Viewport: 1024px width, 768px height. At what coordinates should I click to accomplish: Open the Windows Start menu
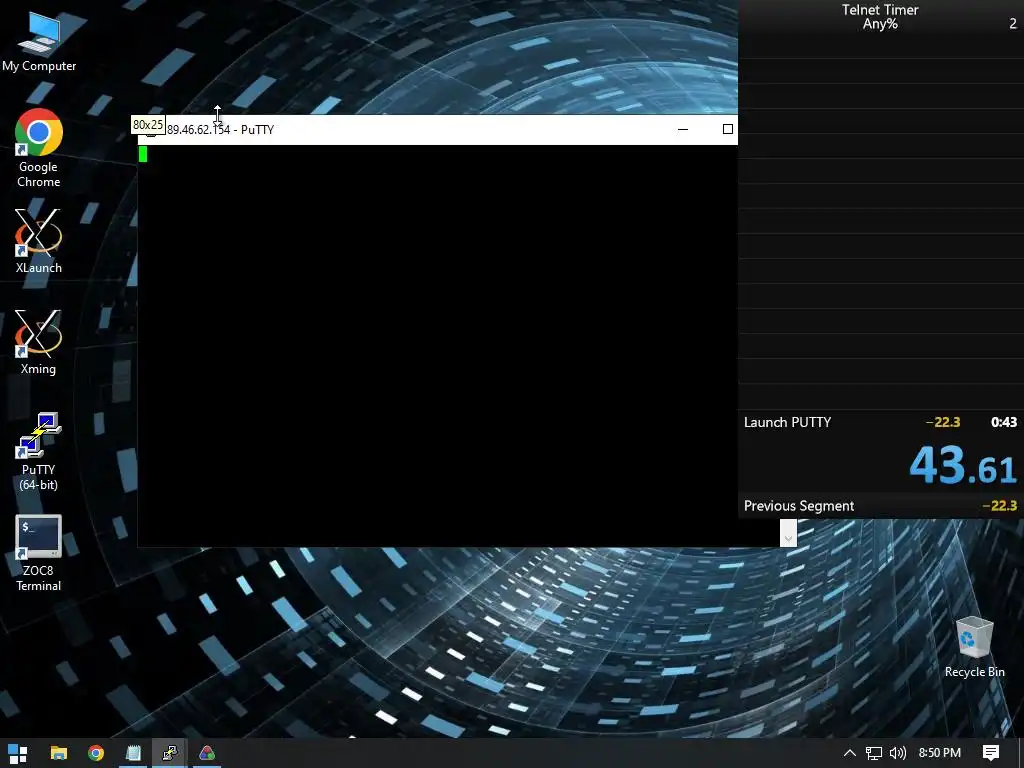(18, 753)
